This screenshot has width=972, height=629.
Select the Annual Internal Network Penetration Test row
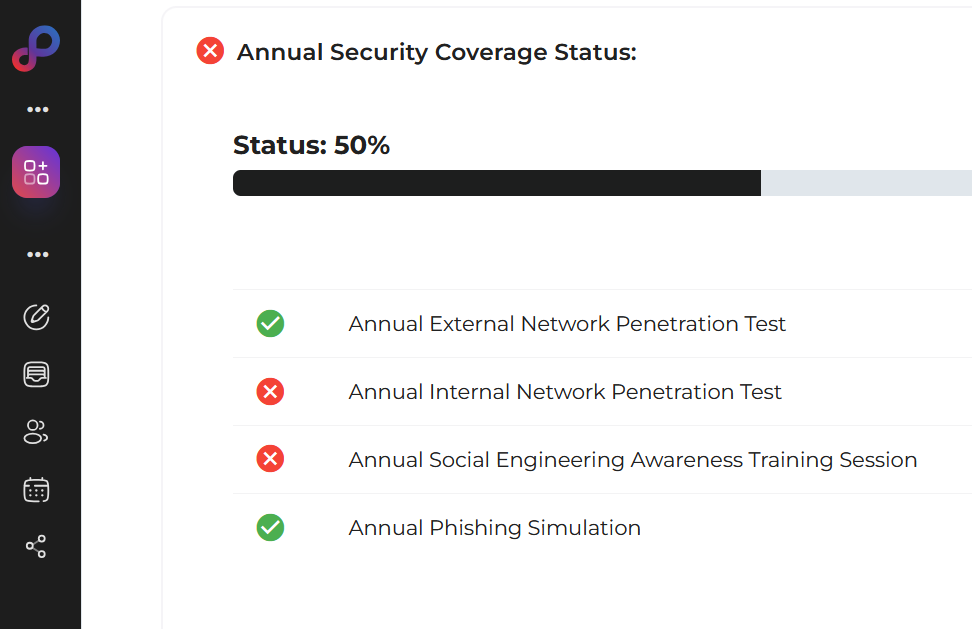tap(565, 392)
